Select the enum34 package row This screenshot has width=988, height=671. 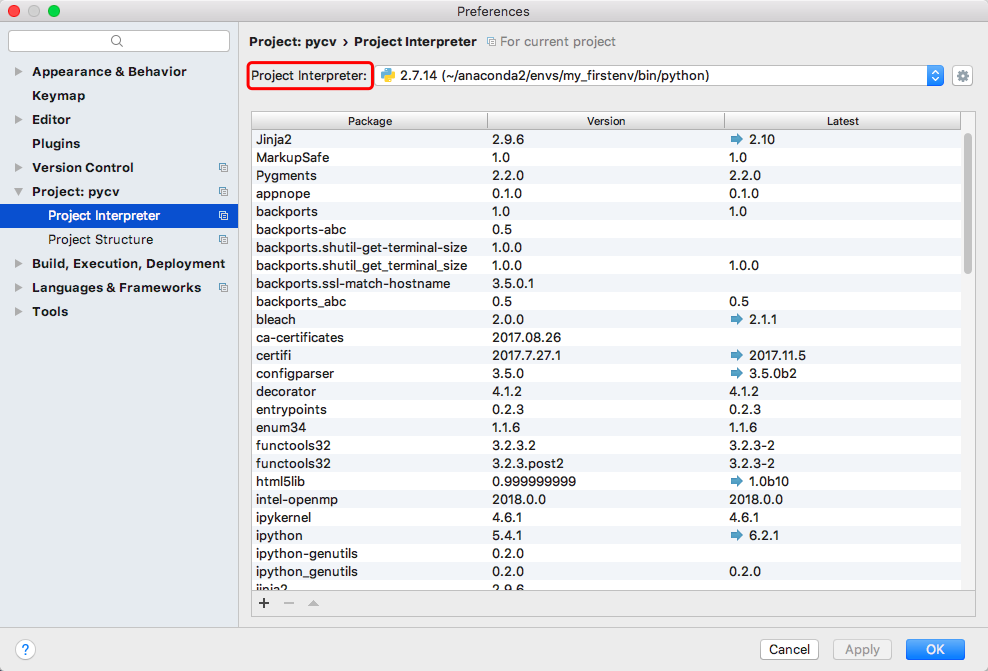coord(606,427)
